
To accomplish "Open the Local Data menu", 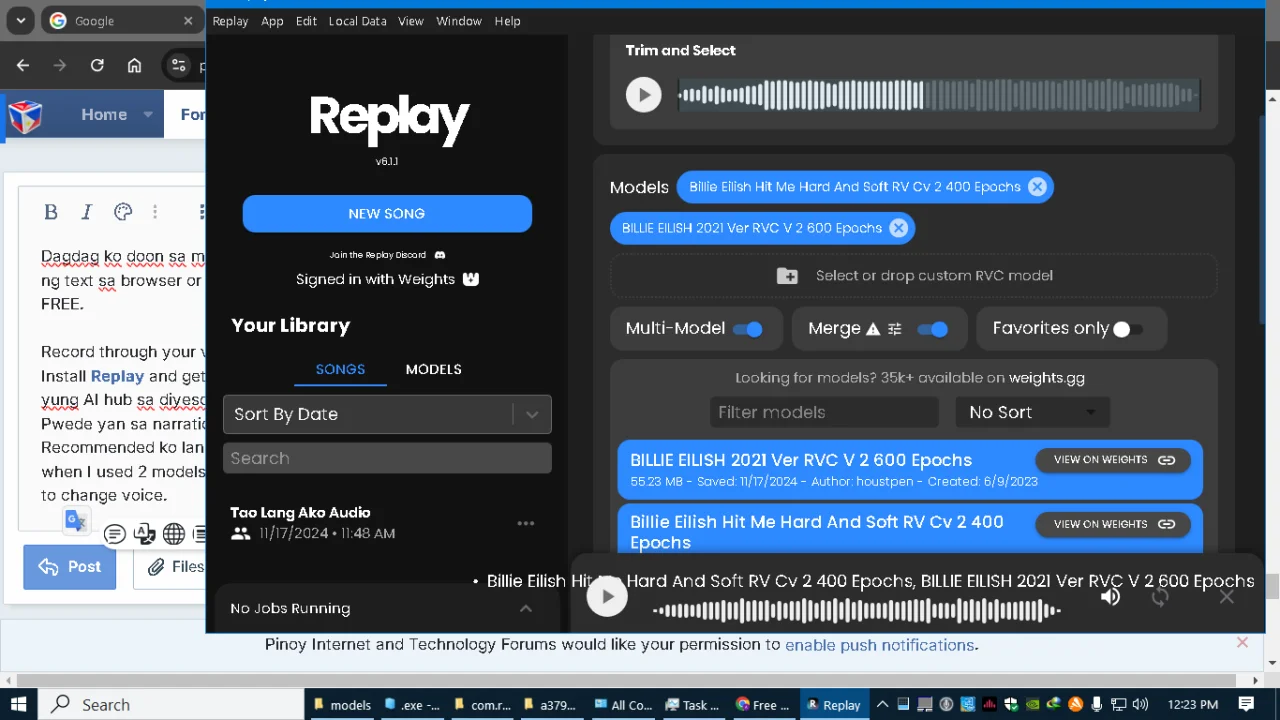I will coord(357,21).
